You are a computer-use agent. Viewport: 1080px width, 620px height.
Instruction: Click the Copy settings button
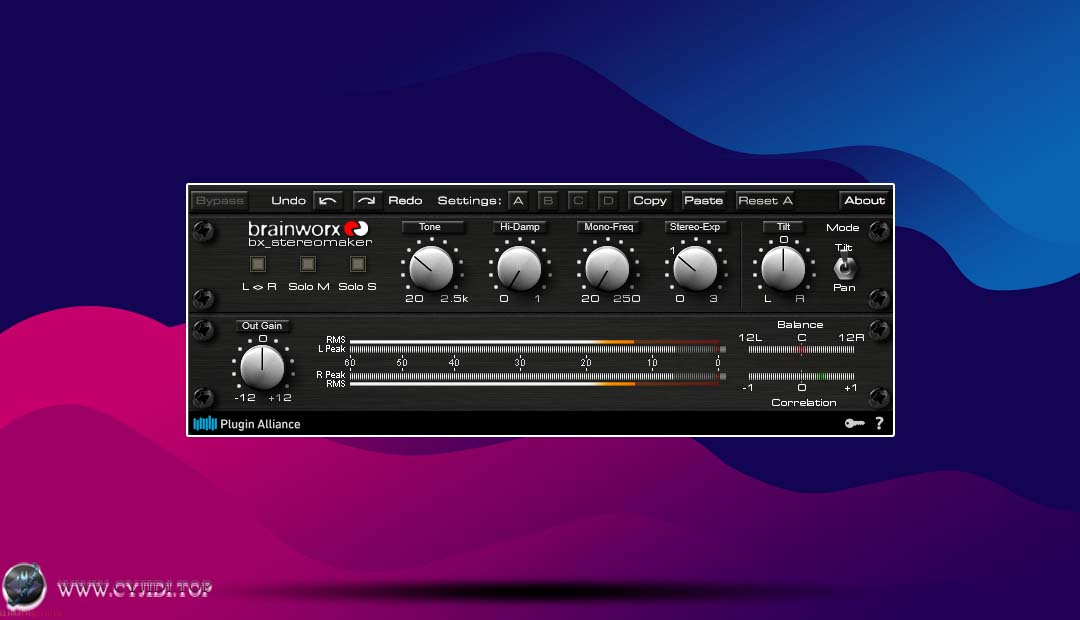click(x=650, y=200)
